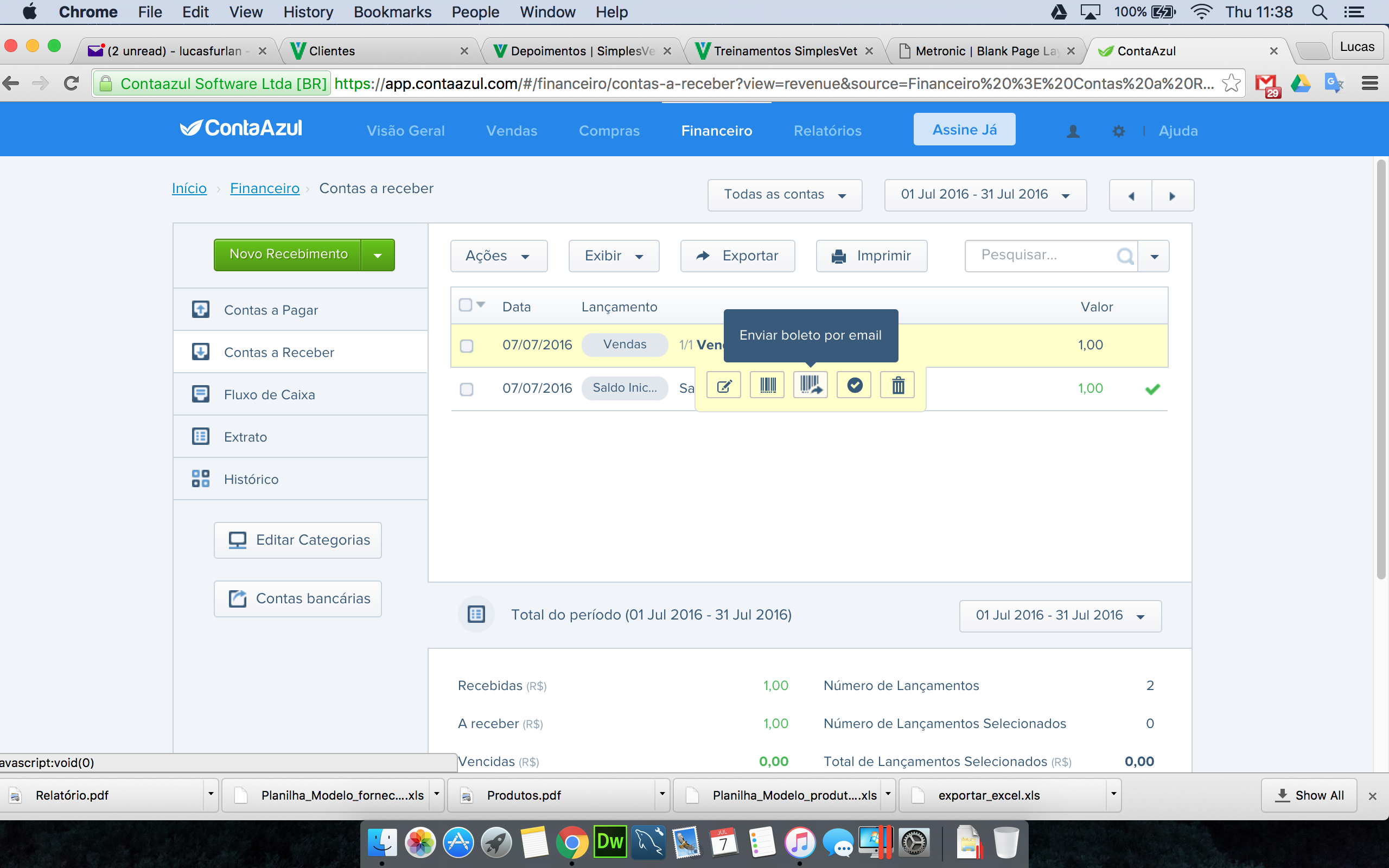Open the settings gear icon in header
1389x868 pixels.
(1118, 131)
